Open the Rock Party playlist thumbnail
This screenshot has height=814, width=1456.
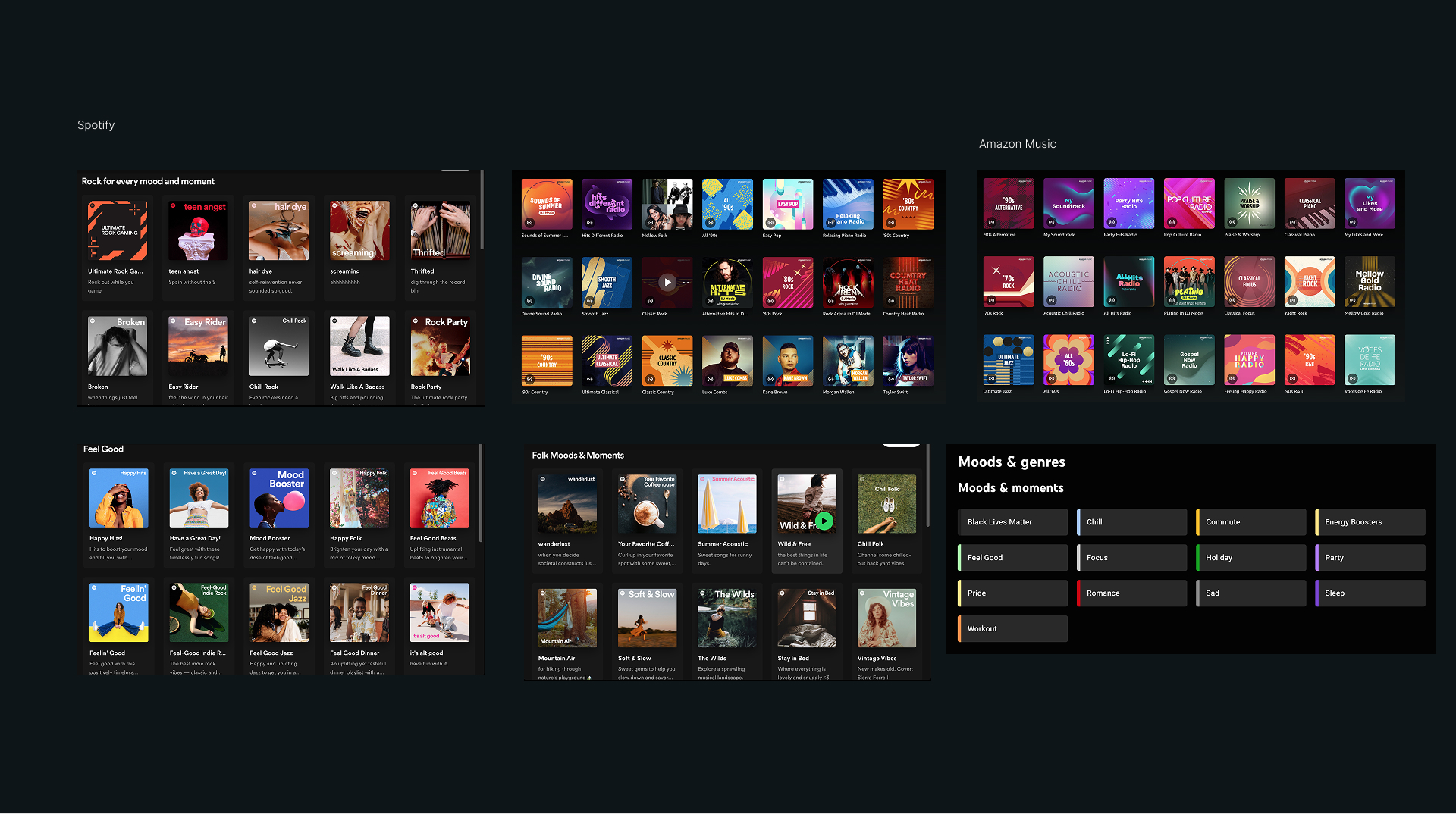click(x=440, y=346)
